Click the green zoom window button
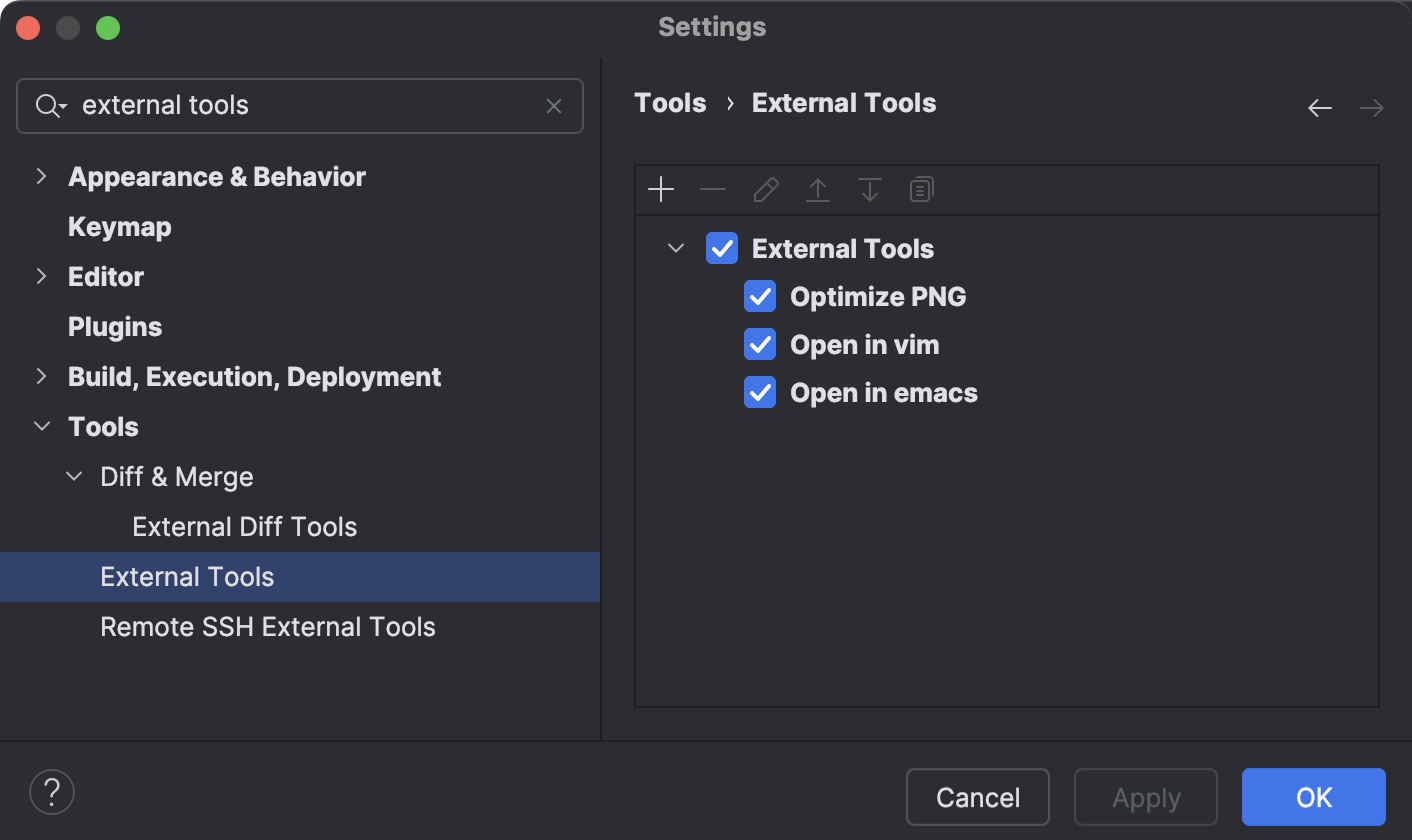1412x840 pixels. point(108,28)
